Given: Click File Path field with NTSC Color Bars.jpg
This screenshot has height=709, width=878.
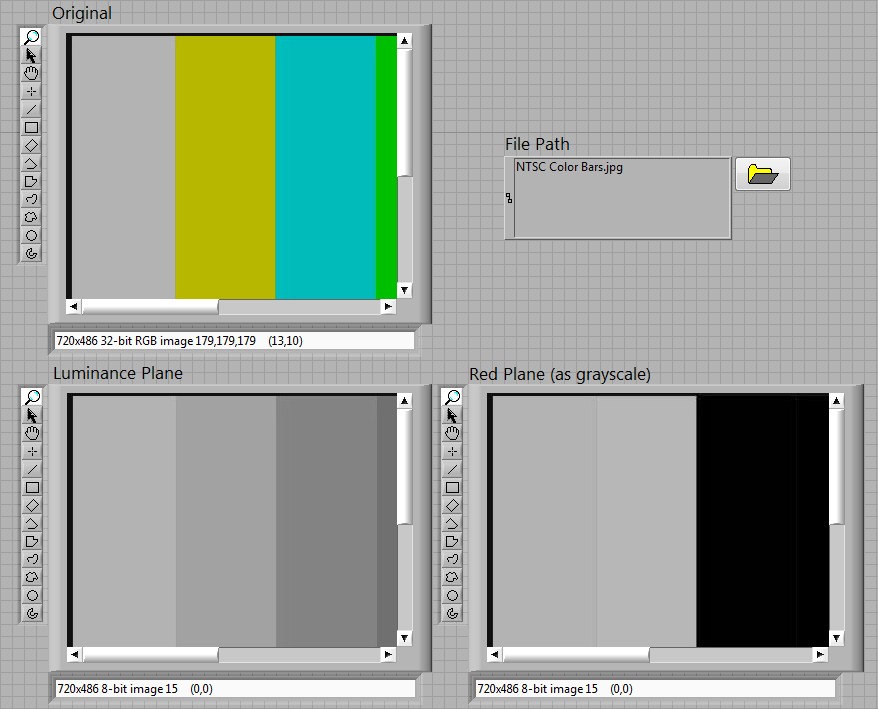Looking at the screenshot, I should 622,198.
